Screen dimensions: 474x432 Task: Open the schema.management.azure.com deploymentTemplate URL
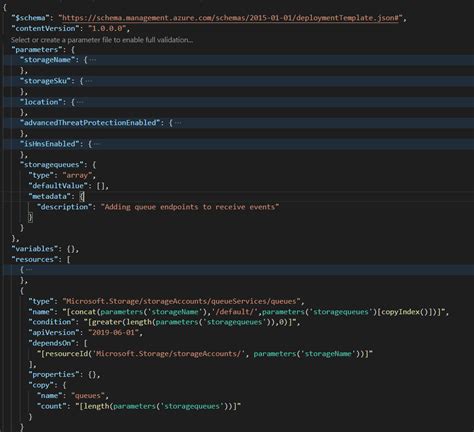(230, 18)
